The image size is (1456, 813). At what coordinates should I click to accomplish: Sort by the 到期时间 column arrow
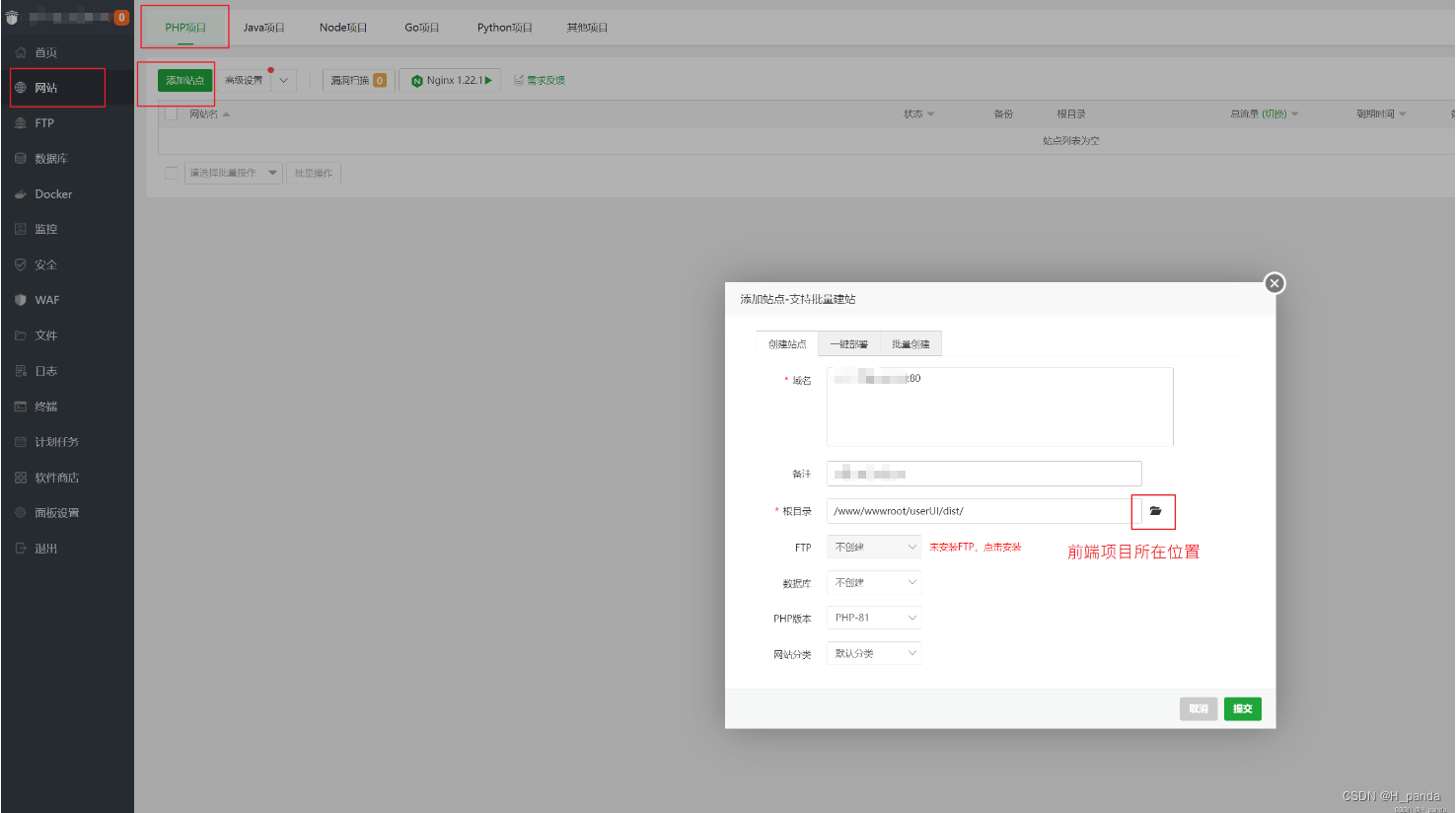click(x=1402, y=114)
